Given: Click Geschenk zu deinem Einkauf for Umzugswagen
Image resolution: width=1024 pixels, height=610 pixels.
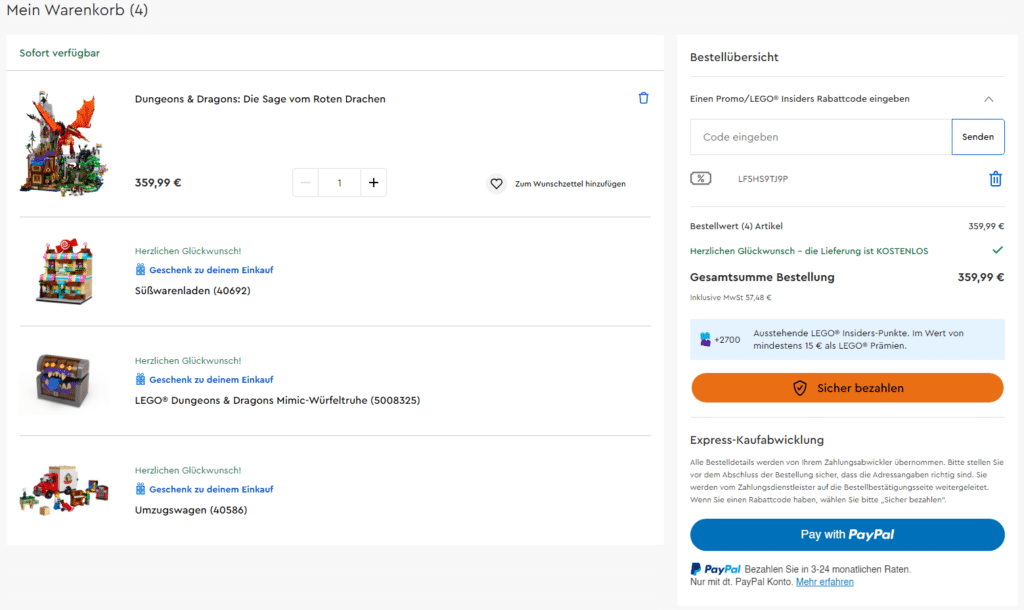Looking at the screenshot, I should [x=211, y=489].
